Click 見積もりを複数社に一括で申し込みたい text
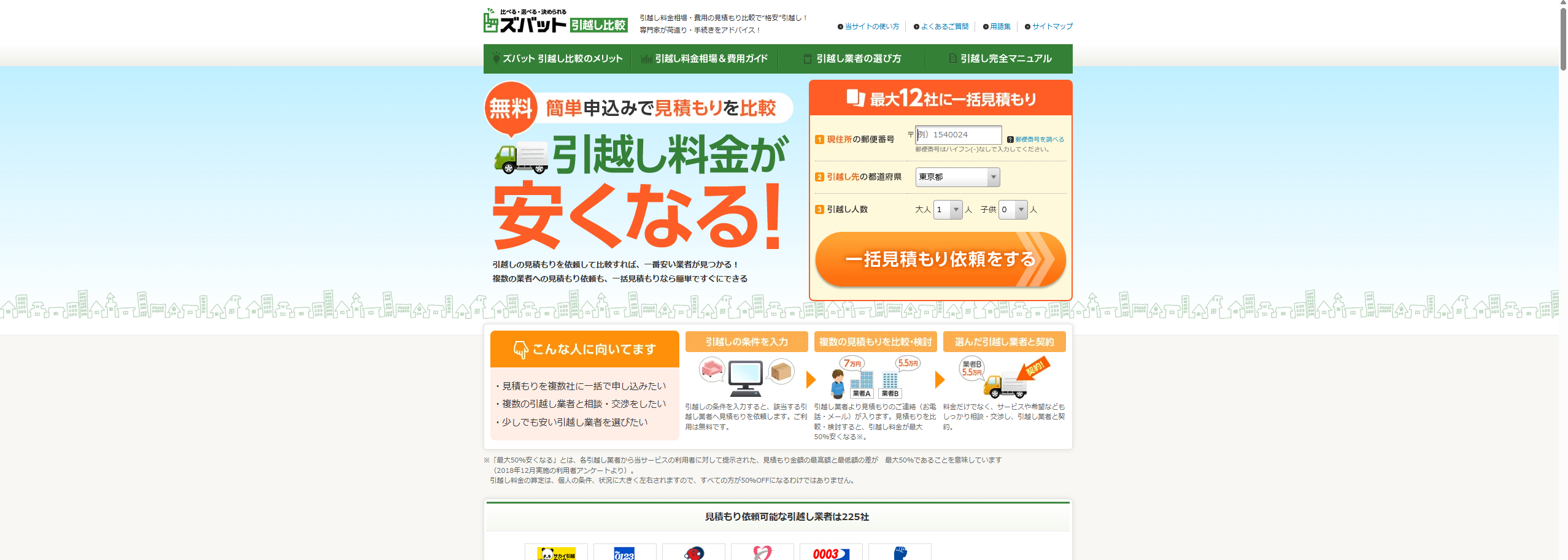Viewport: 1568px width, 560px height. click(584, 386)
